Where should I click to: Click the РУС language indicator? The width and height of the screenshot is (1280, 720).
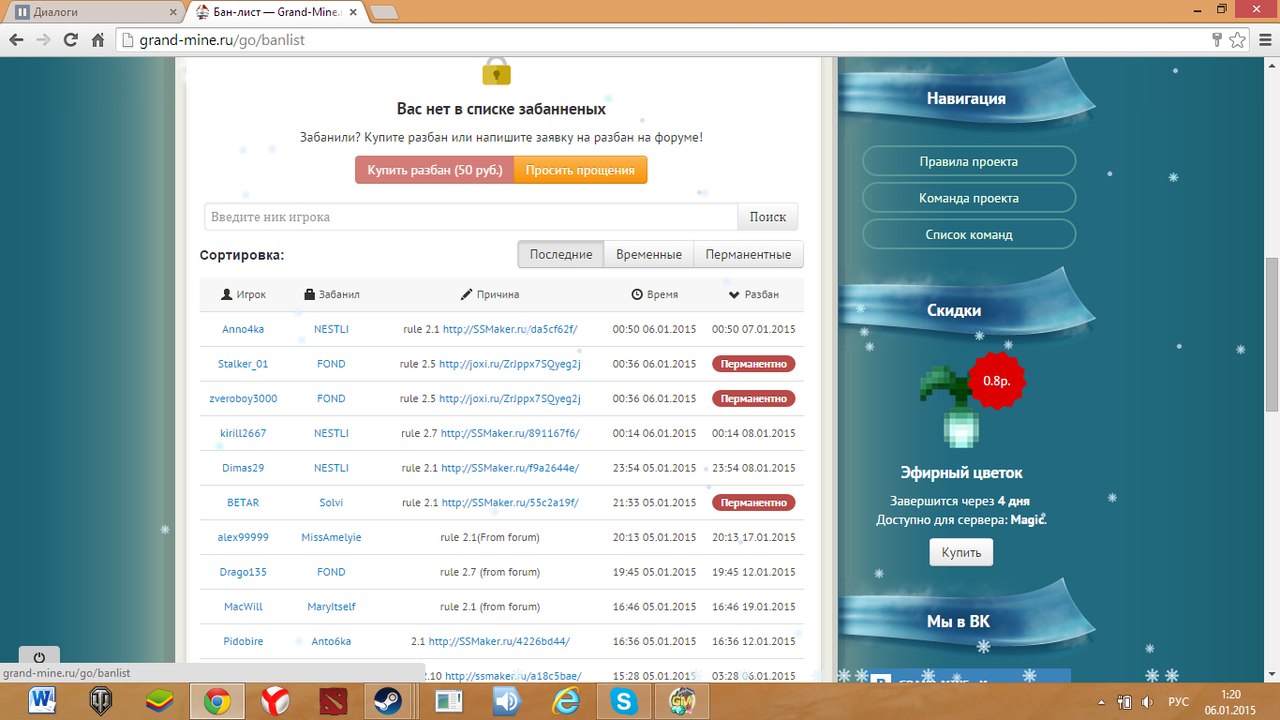click(1179, 701)
